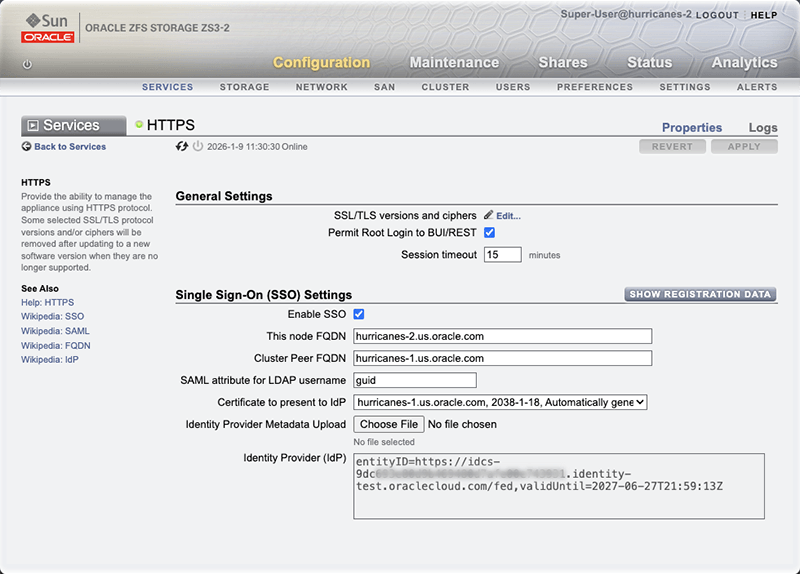Click the green HTTPS status indicator
This screenshot has width=800, height=574.
[139, 124]
